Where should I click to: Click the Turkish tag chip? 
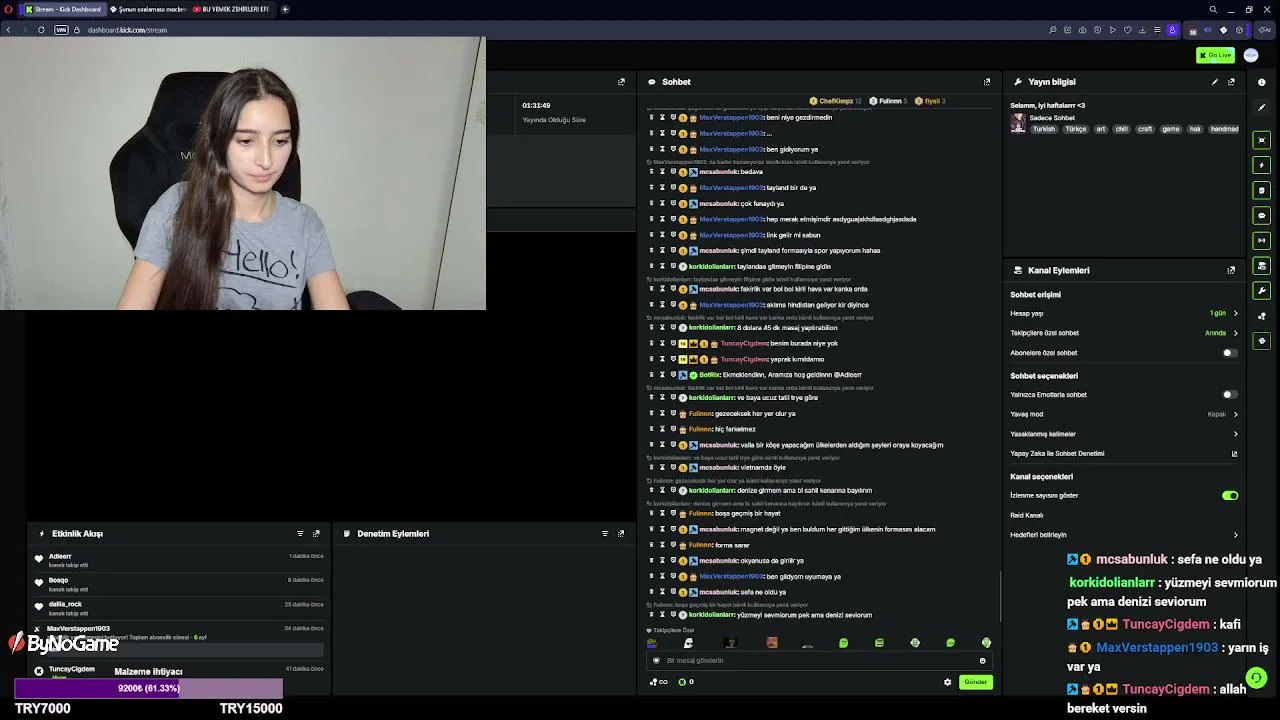(x=1044, y=129)
